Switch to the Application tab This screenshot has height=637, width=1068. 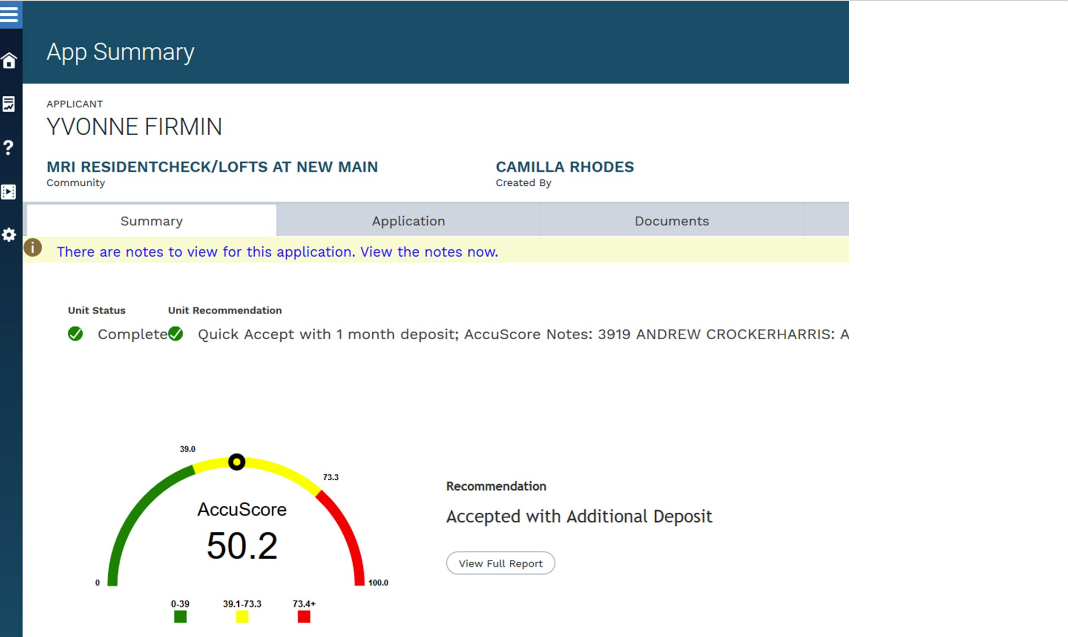point(408,220)
